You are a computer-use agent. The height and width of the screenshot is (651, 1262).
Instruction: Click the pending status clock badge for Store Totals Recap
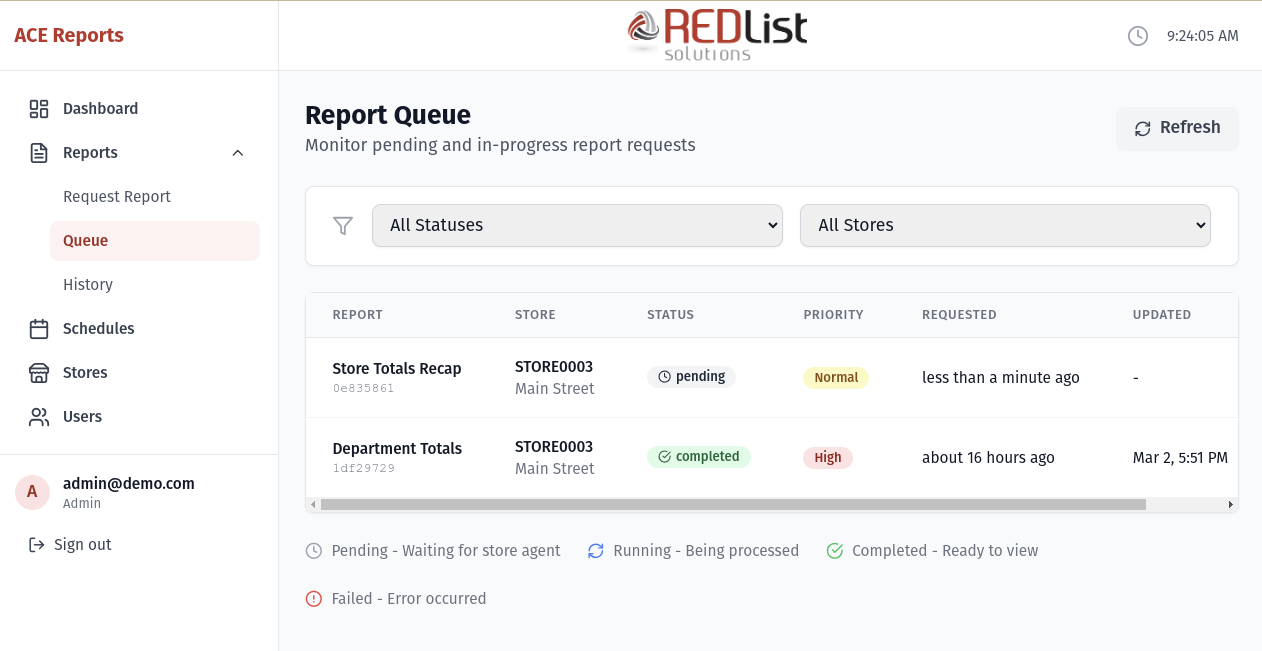click(691, 377)
